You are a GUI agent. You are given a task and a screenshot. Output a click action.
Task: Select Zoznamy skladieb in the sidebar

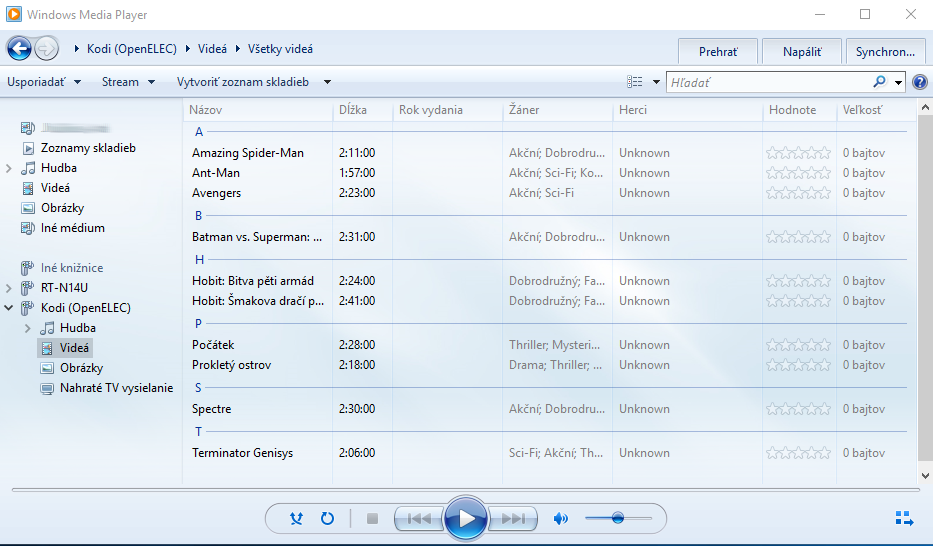click(x=88, y=148)
